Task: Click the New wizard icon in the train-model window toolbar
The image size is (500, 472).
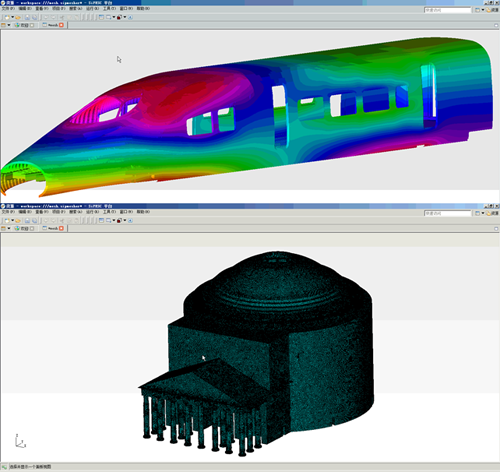Action: [x=7, y=17]
